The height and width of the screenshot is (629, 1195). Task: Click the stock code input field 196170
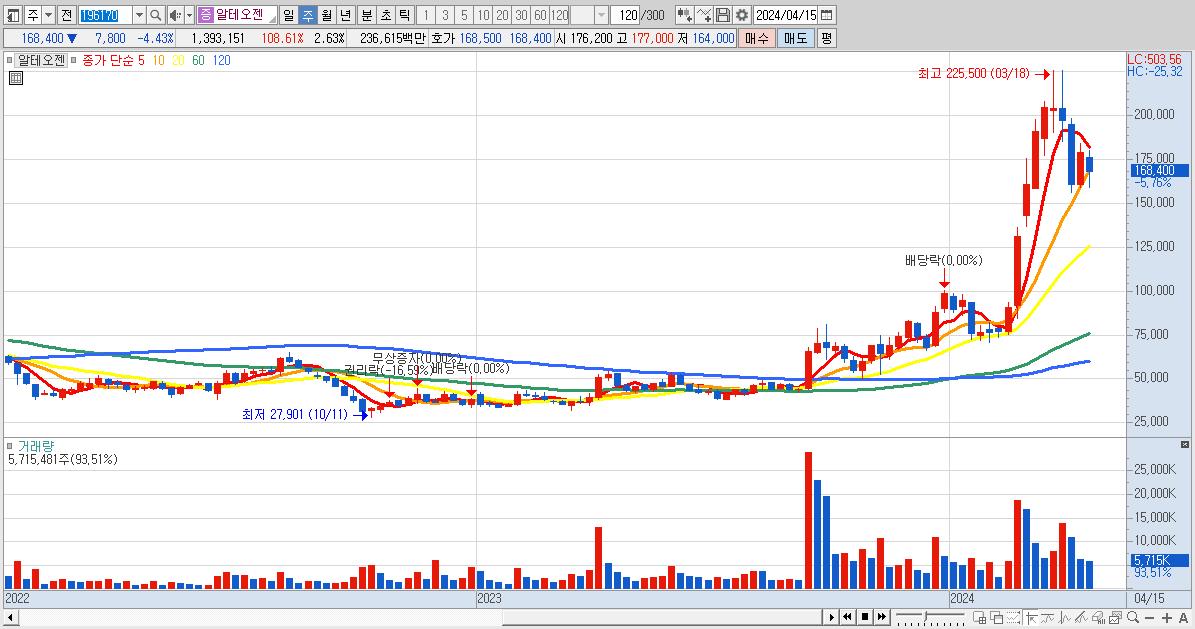click(105, 14)
